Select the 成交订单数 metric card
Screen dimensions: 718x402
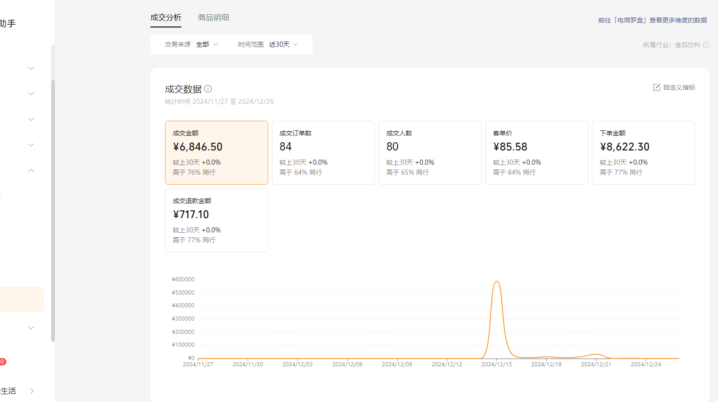tap(323, 153)
